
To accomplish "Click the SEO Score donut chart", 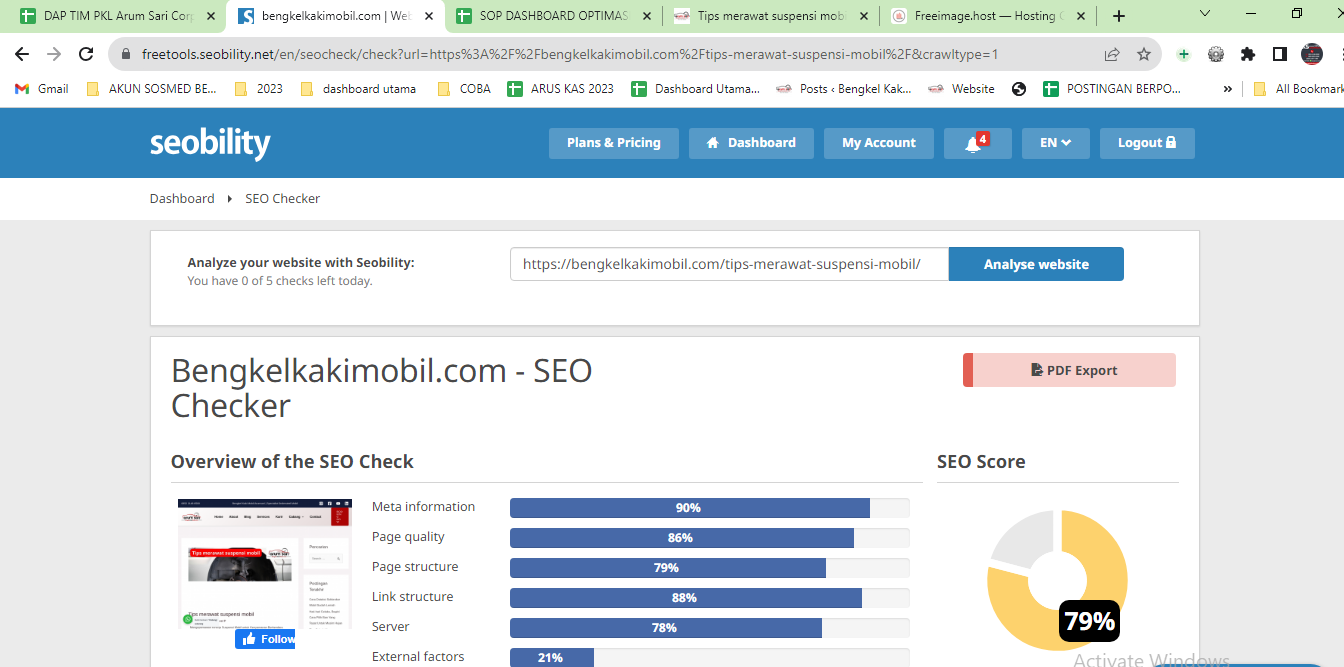I will [x=1057, y=580].
